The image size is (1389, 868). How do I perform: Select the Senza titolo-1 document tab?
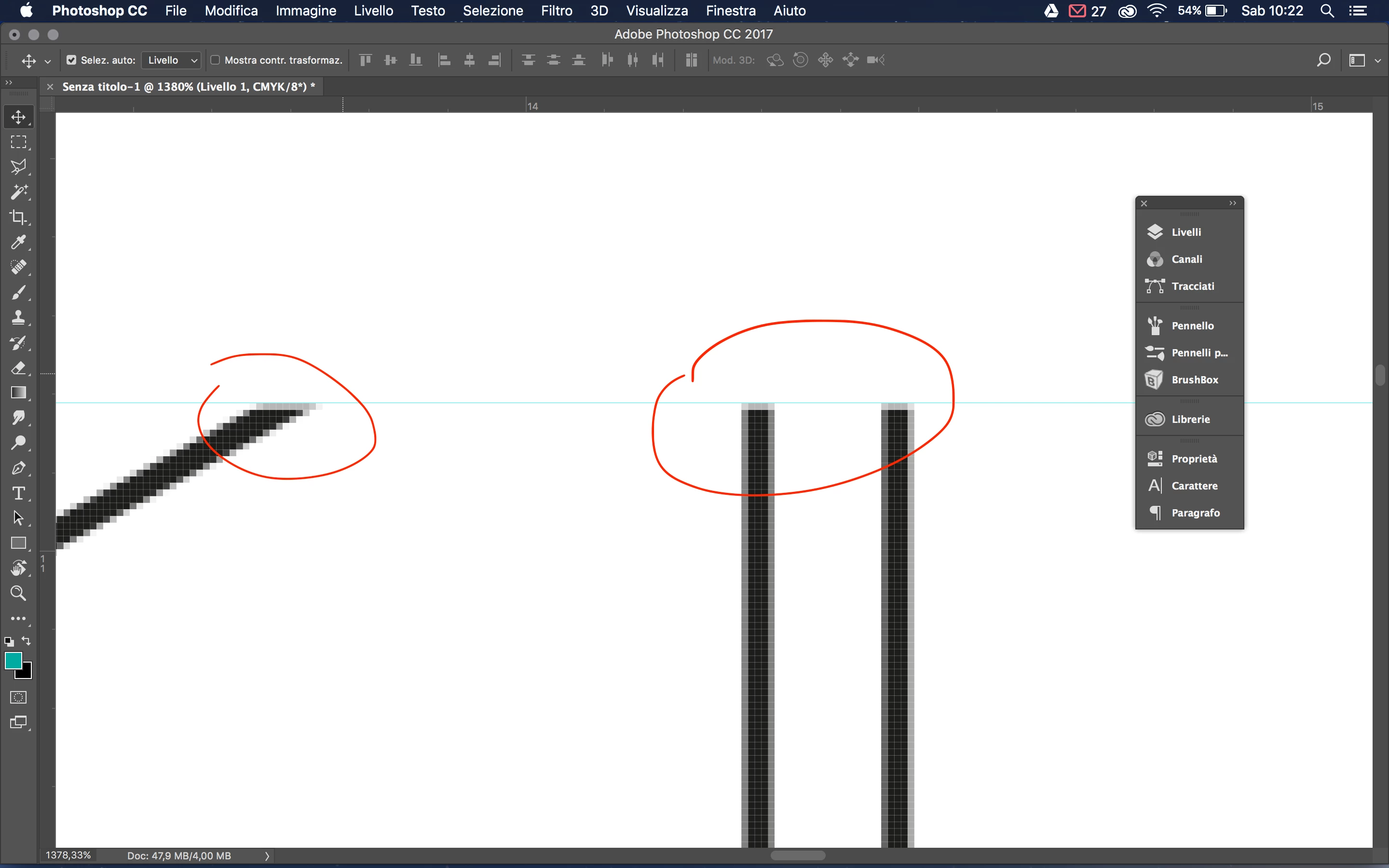[188, 87]
